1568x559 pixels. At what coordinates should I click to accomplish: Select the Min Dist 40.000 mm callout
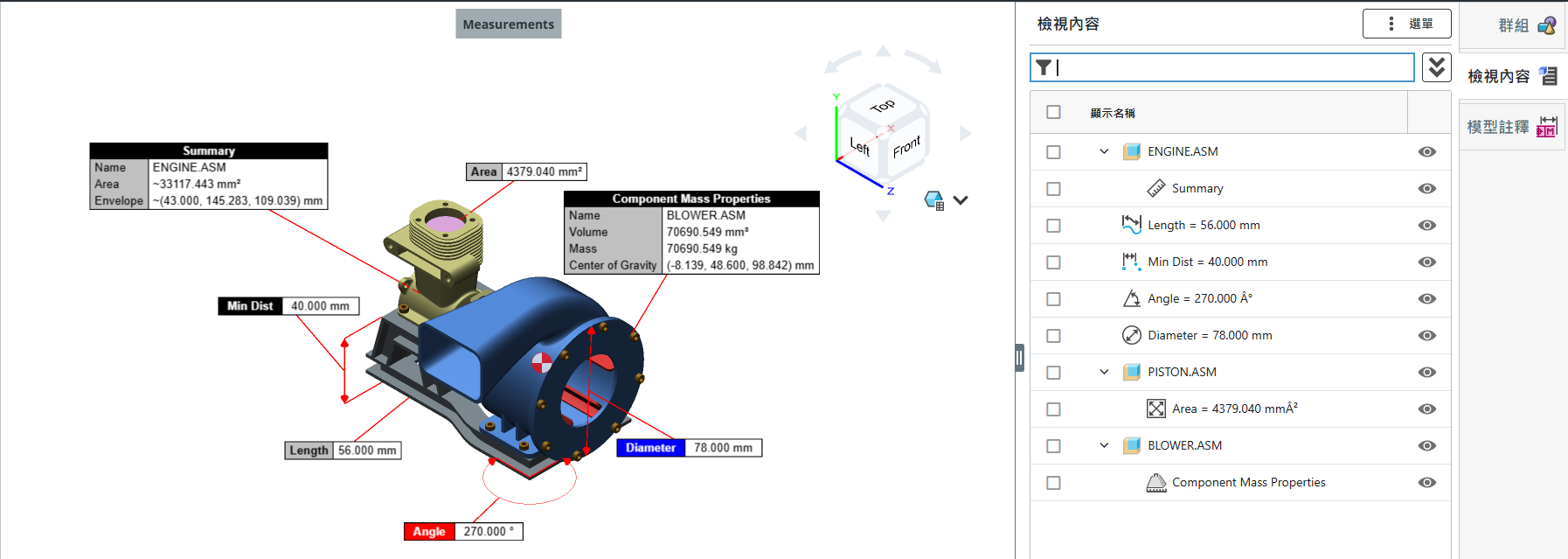289,306
